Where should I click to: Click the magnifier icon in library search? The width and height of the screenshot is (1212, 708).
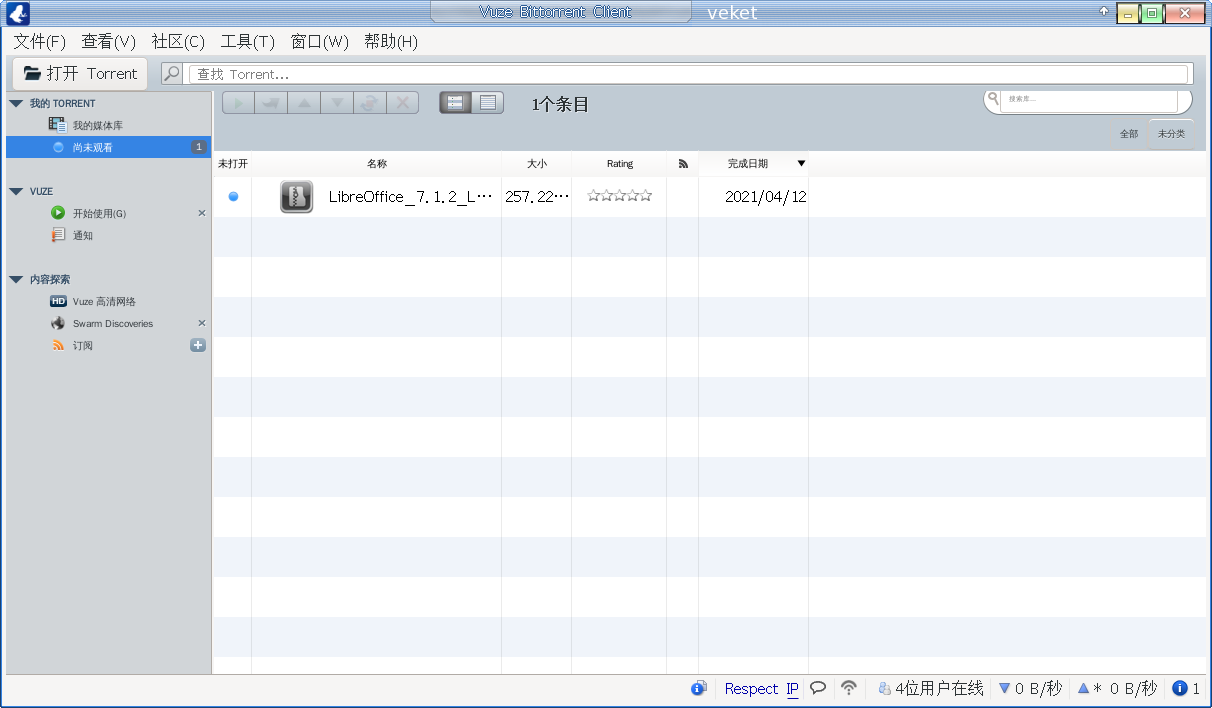click(x=993, y=98)
